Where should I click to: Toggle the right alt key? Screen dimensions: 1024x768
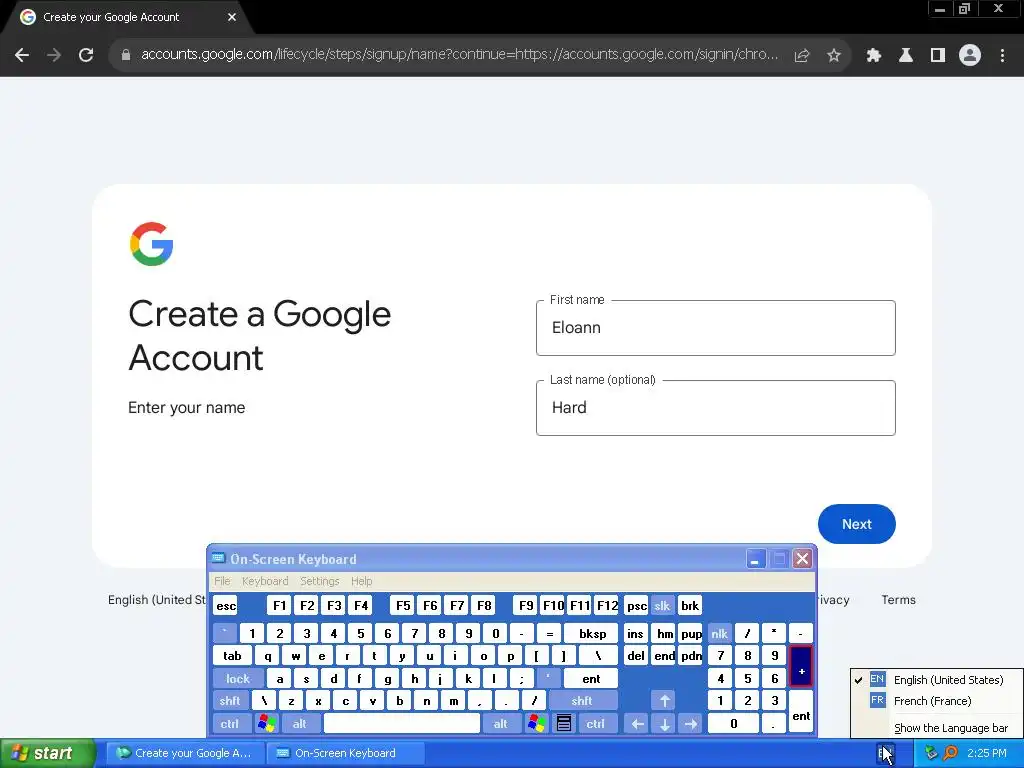coord(501,724)
